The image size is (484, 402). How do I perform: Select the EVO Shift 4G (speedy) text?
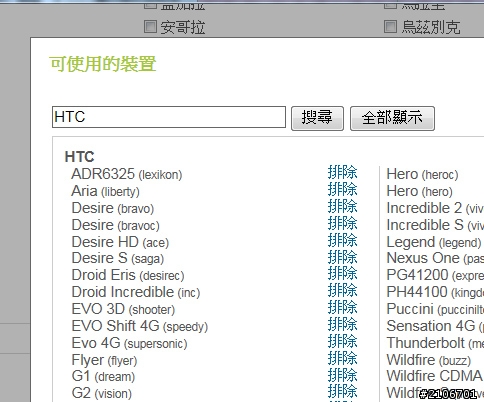click(140, 326)
